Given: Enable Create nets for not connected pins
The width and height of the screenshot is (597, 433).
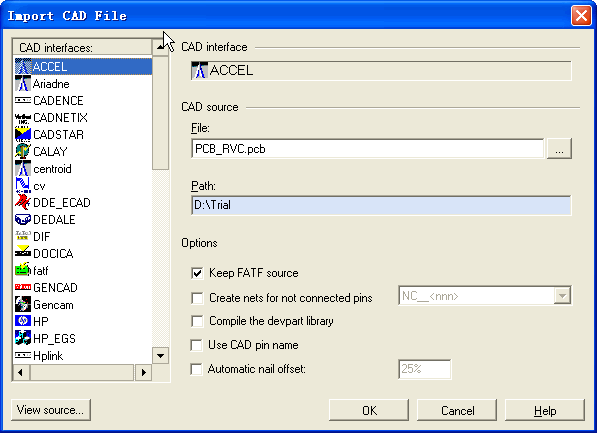Looking at the screenshot, I should pos(197,298).
